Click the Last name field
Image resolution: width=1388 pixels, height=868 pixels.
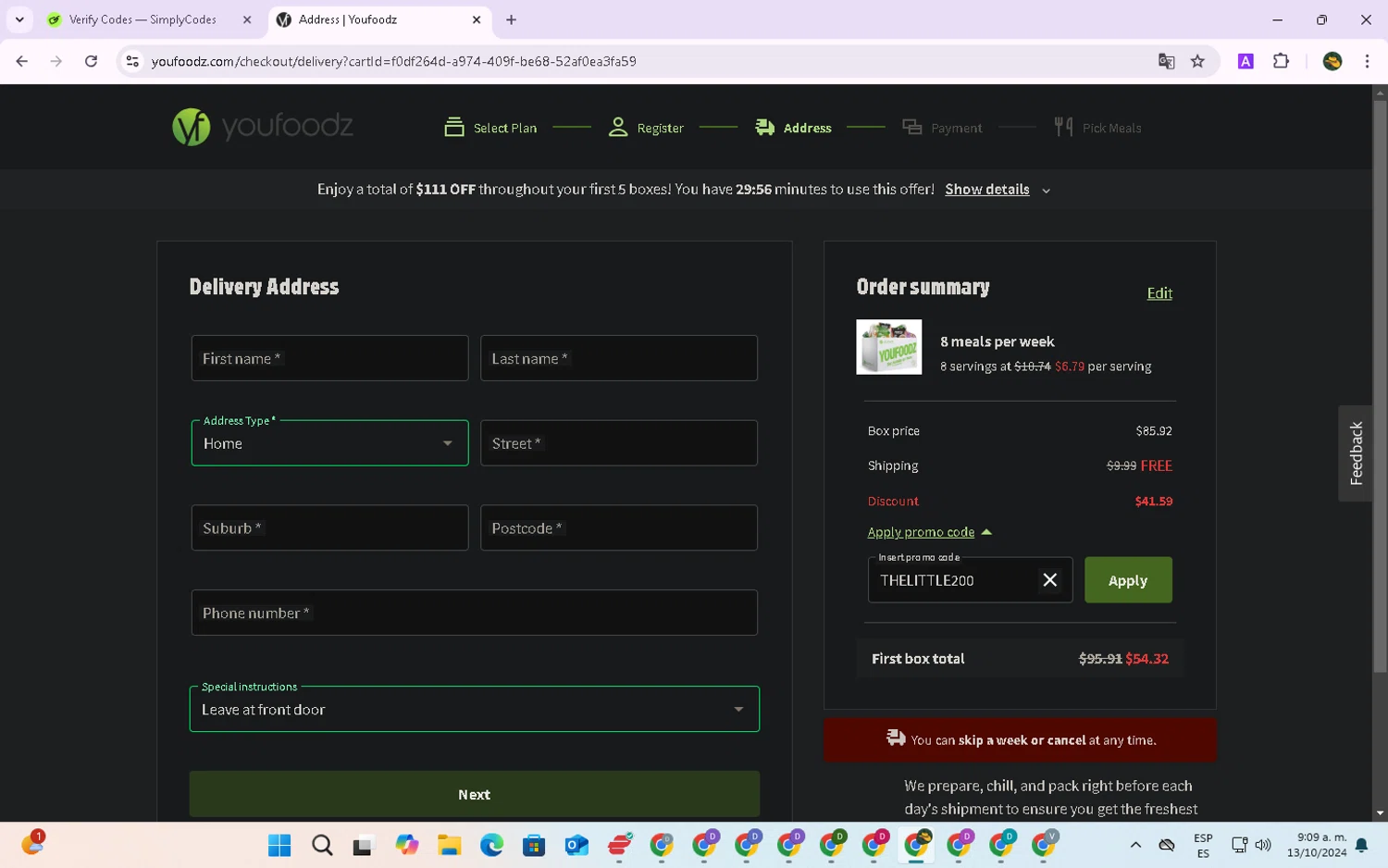619,358
